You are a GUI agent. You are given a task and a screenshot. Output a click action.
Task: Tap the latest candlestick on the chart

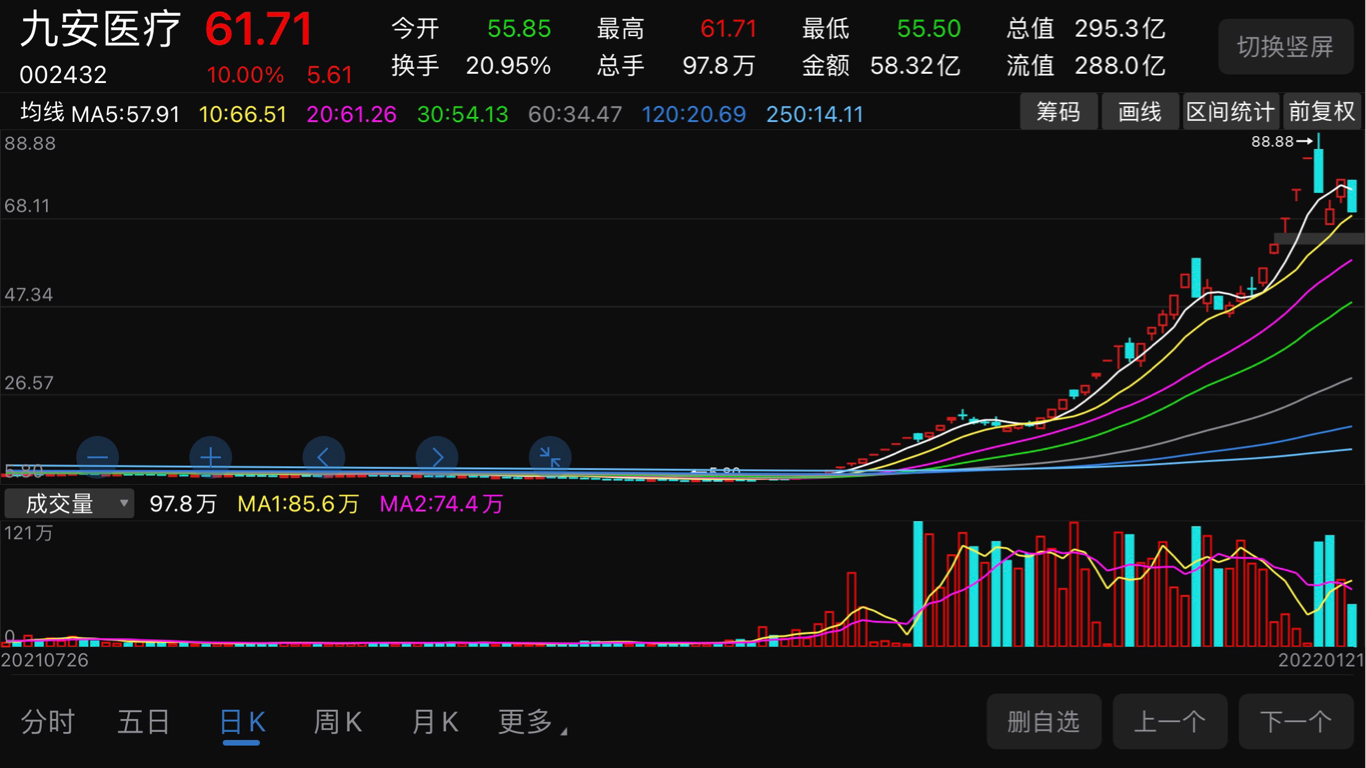(x=1352, y=196)
